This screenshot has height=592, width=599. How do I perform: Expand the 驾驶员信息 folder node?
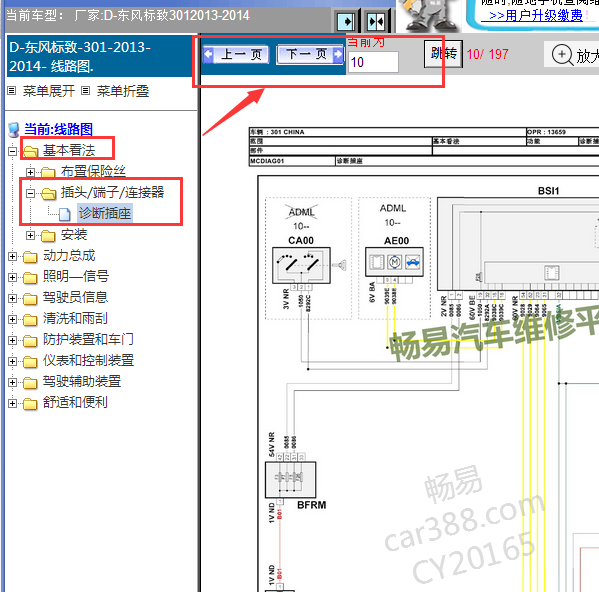[12, 298]
